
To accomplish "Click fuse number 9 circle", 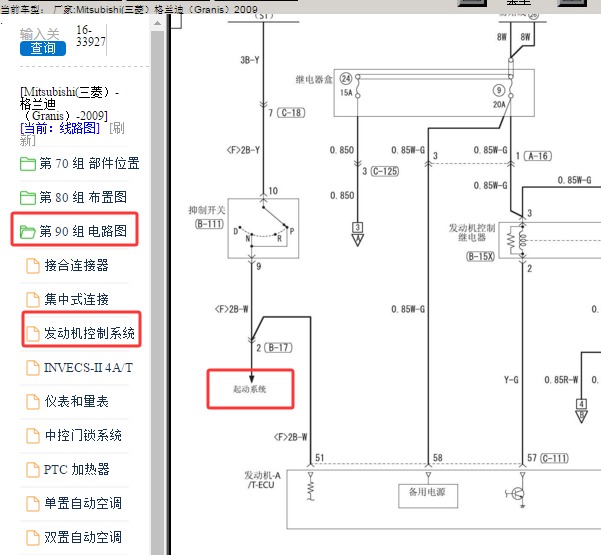I will (499, 90).
